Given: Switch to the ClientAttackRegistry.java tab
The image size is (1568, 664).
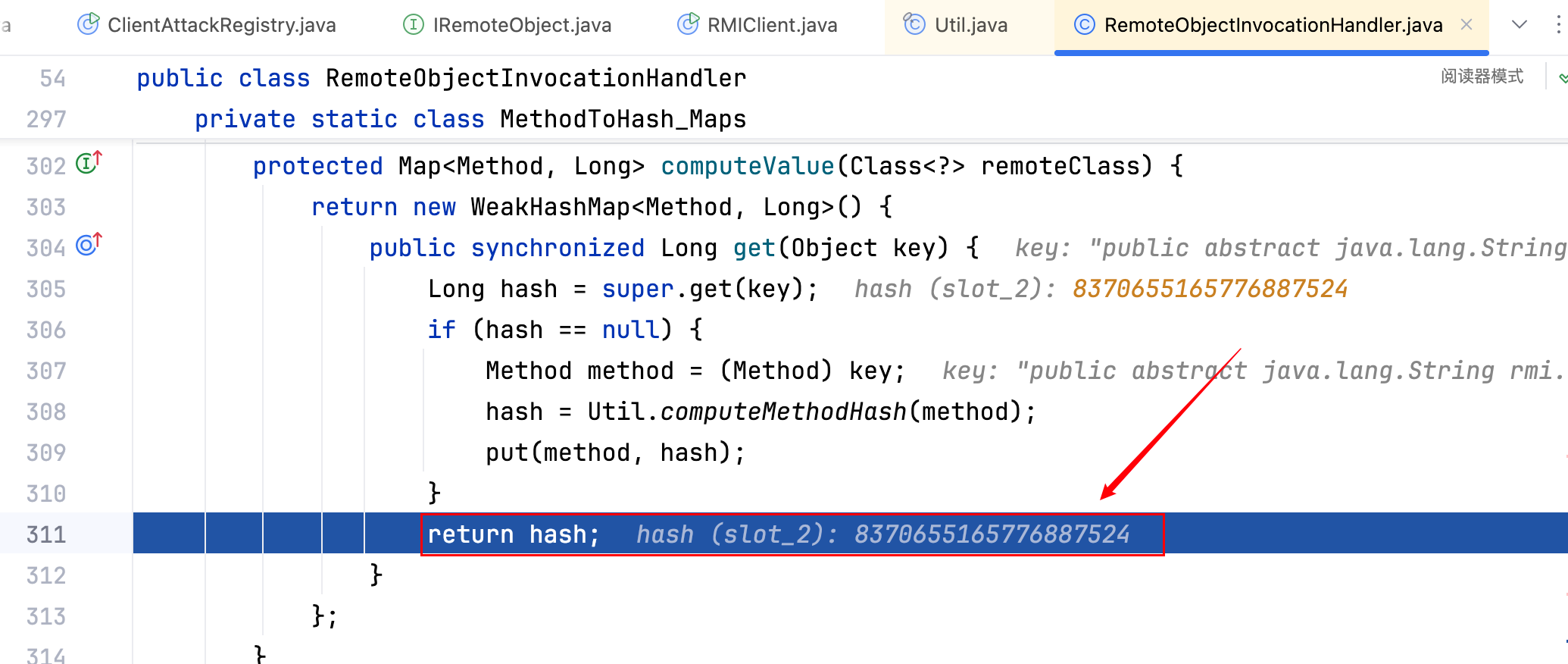Looking at the screenshot, I should pyautogui.click(x=221, y=25).
